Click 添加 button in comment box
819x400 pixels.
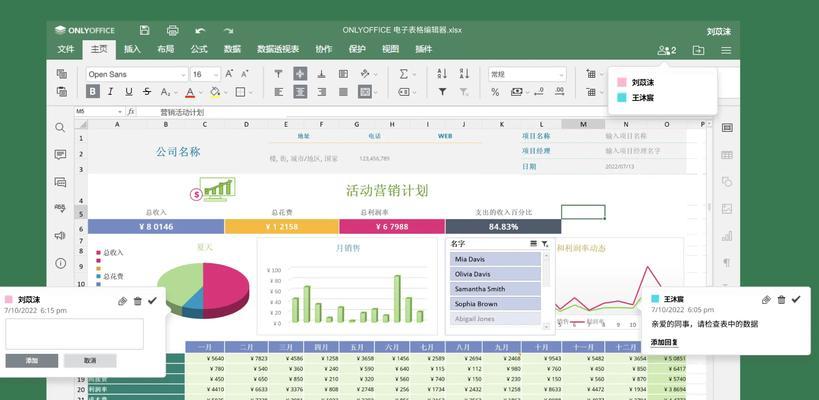pyautogui.click(x=32, y=361)
